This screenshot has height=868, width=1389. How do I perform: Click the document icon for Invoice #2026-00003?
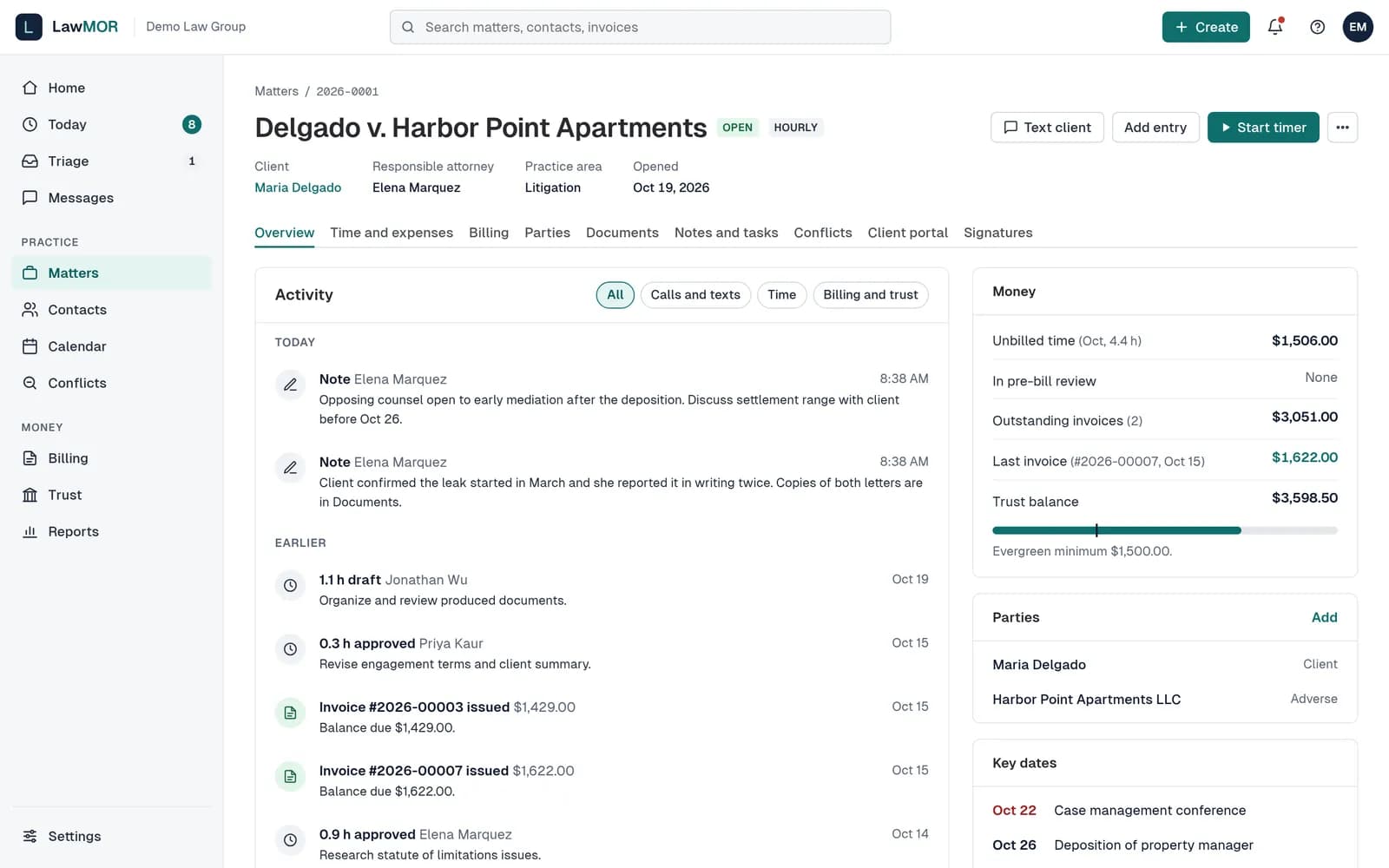click(290, 713)
